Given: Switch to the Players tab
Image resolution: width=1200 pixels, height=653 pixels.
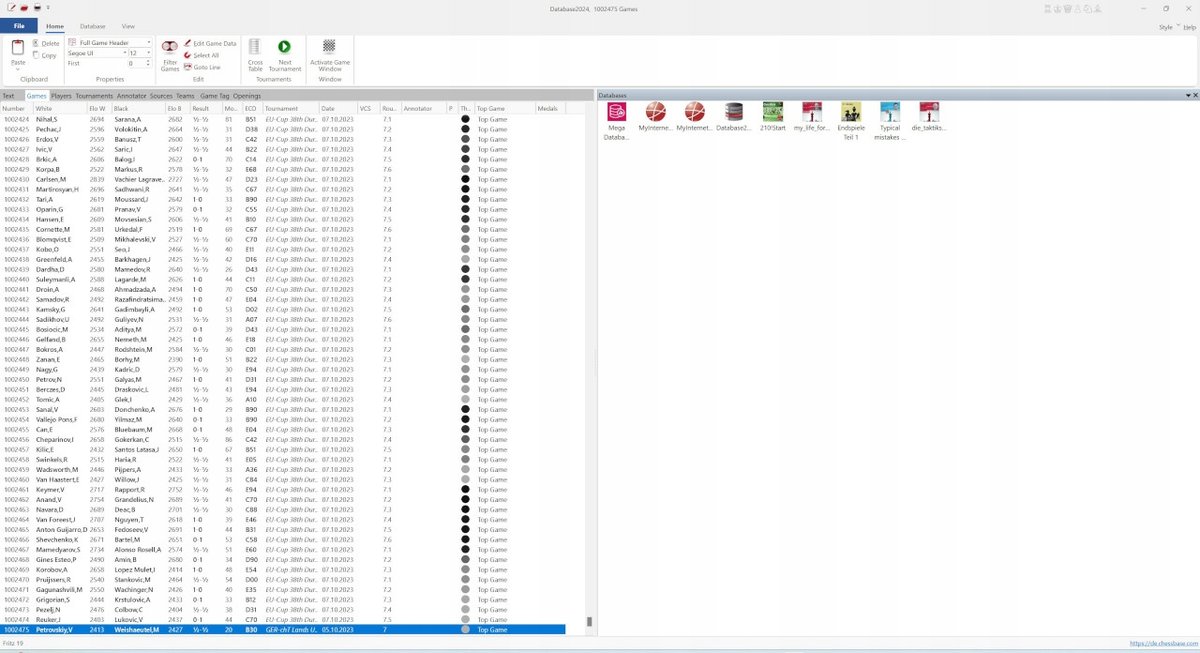Looking at the screenshot, I should 61,95.
